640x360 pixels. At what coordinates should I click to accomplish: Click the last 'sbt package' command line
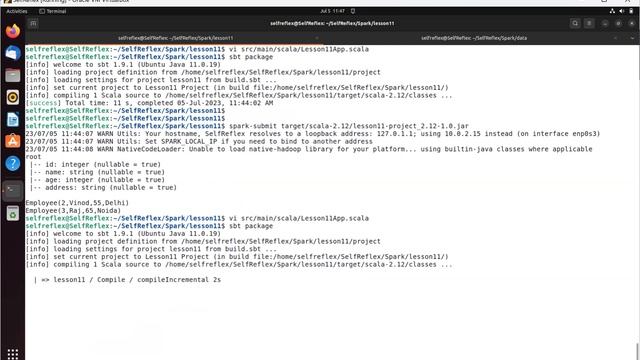pyautogui.click(x=149, y=226)
